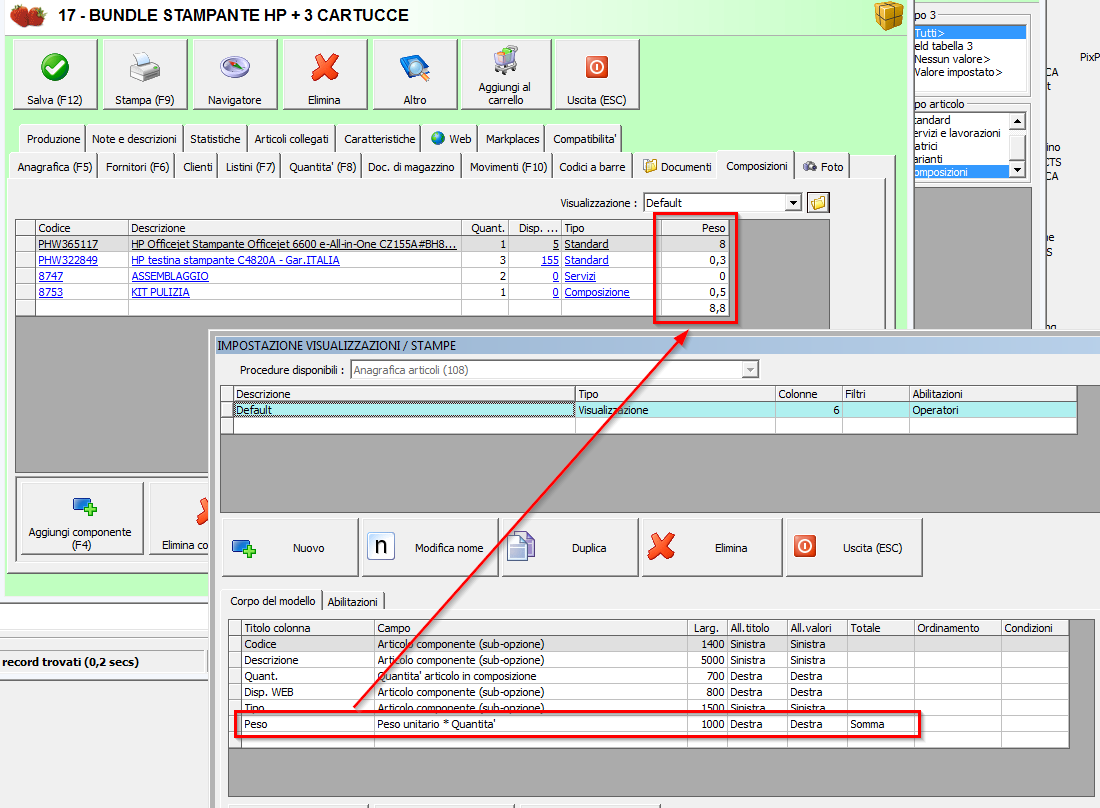Screen dimensions: 1100x808
Task: Click code link 8753
Action: click(51, 292)
